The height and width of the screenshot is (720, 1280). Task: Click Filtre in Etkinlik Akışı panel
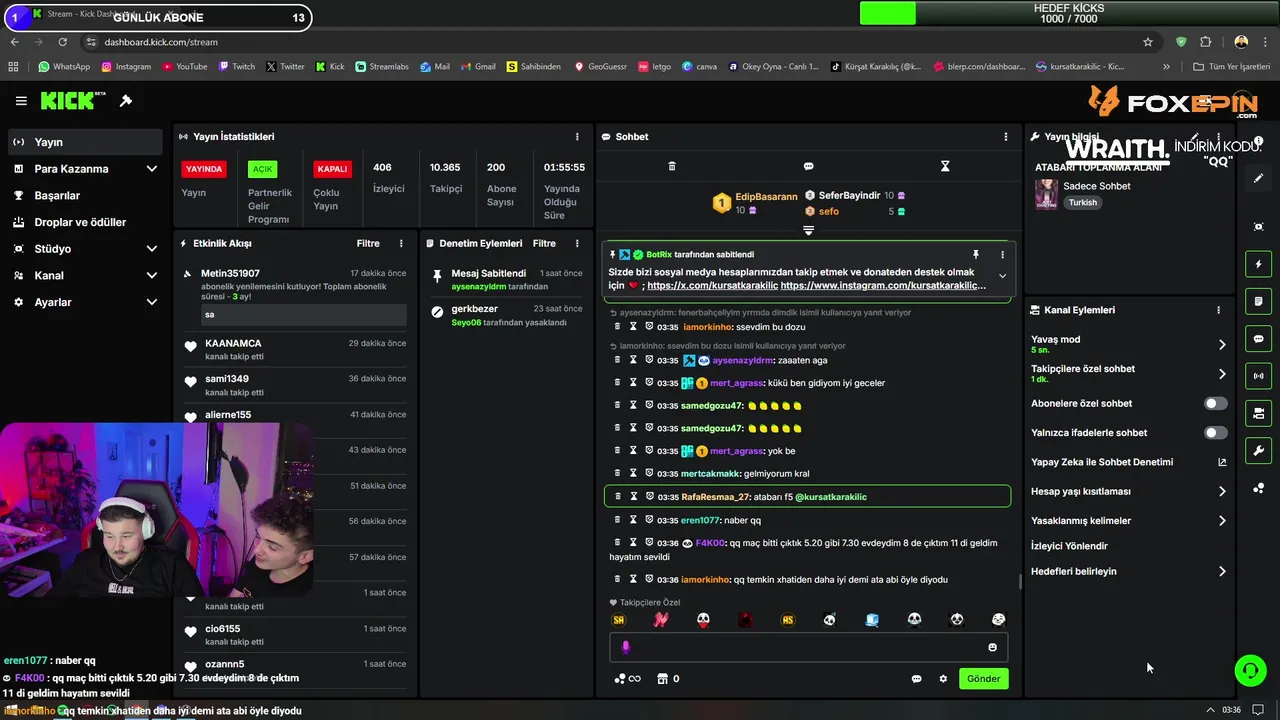coord(368,243)
